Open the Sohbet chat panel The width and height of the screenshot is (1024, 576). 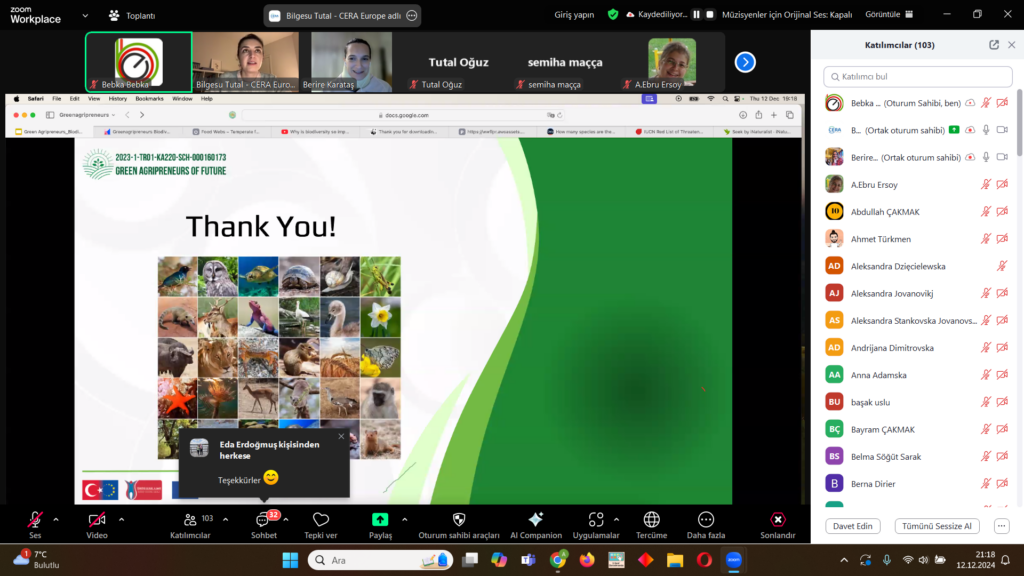point(264,521)
